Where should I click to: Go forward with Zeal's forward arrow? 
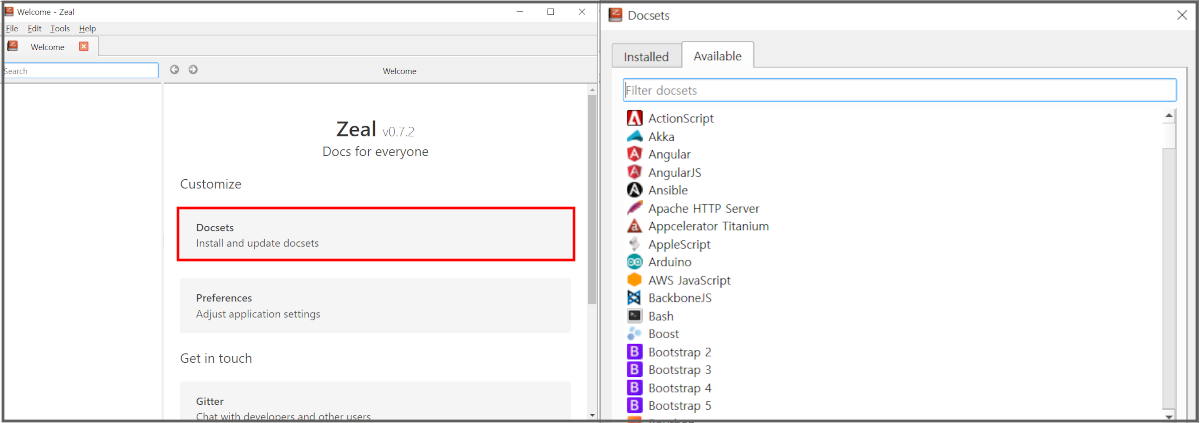point(193,70)
